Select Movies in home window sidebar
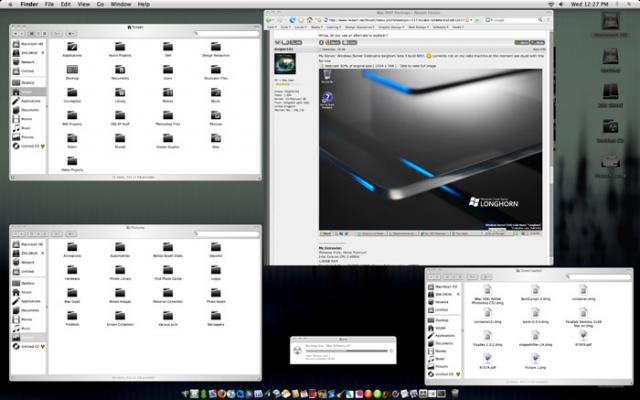The height and width of the screenshot is (400, 640). [28, 119]
